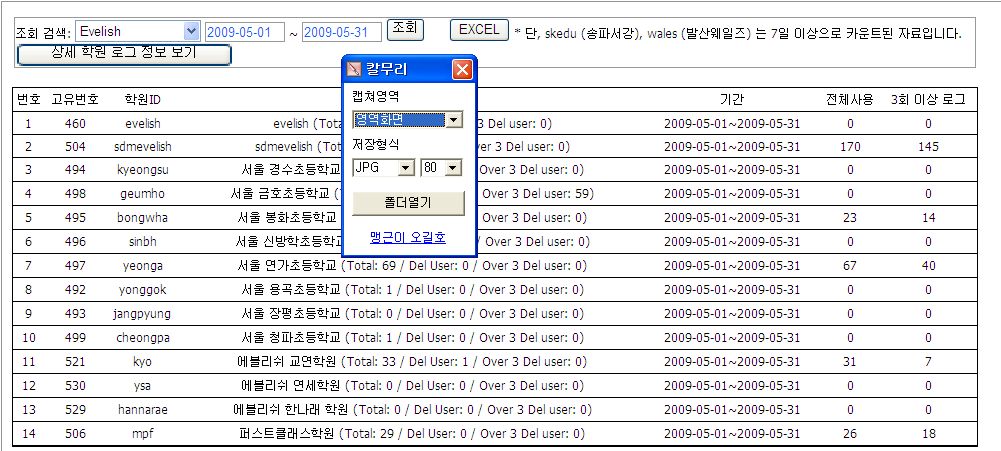The image size is (1001, 451).
Task: Click the 전체사용 column header
Action: coord(849,100)
